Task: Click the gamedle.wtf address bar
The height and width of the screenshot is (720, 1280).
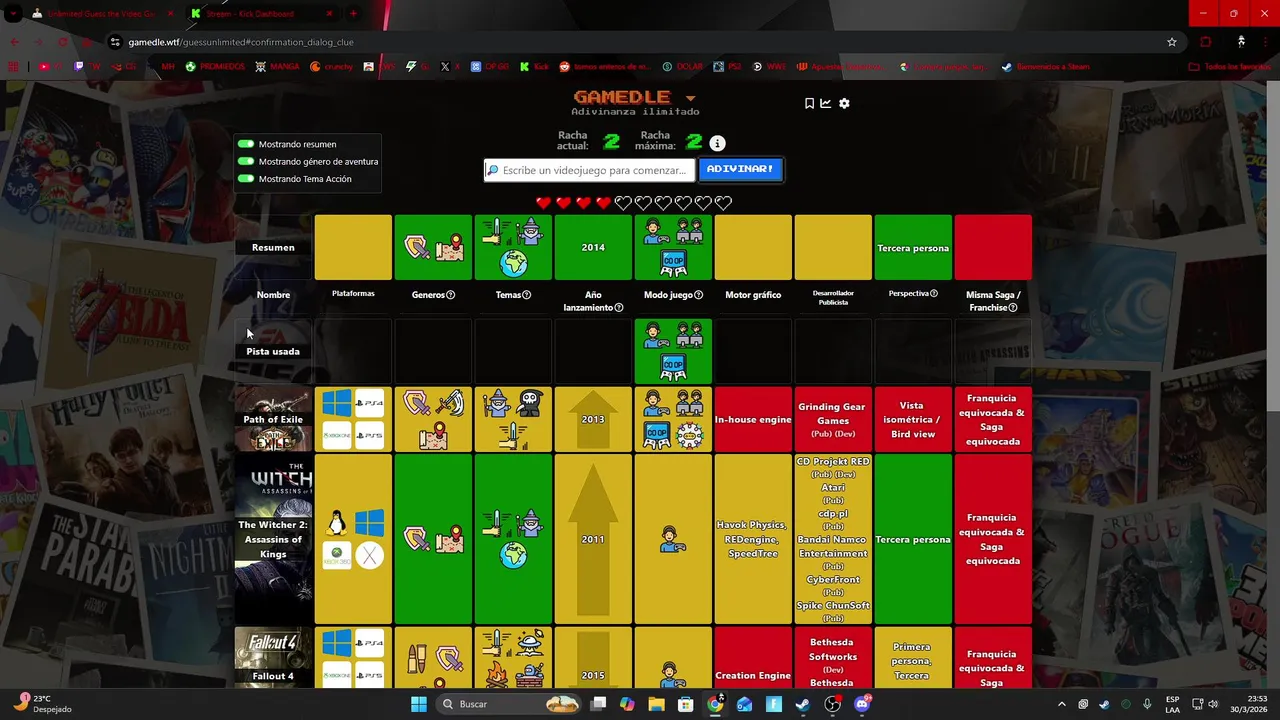Action: tap(640, 42)
